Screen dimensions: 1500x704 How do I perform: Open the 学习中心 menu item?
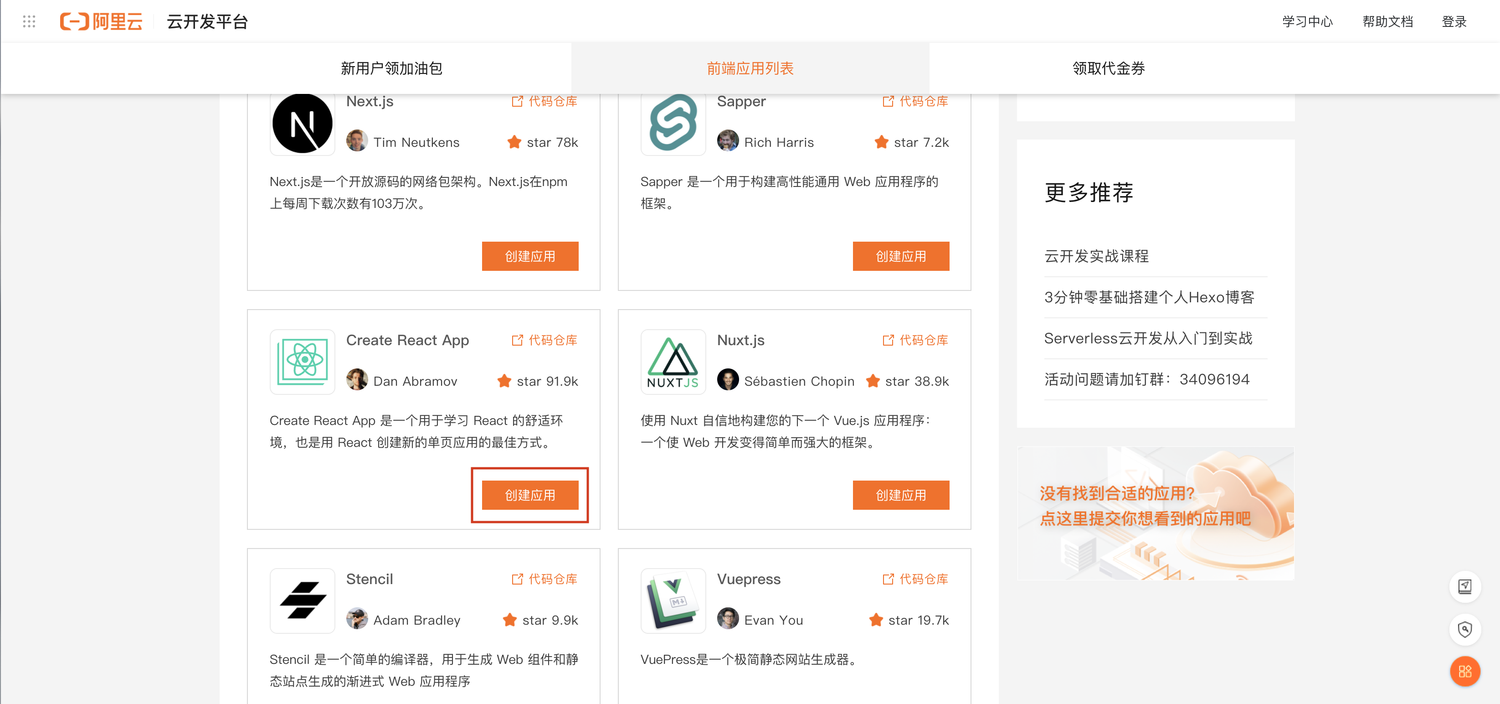pyautogui.click(x=1308, y=22)
